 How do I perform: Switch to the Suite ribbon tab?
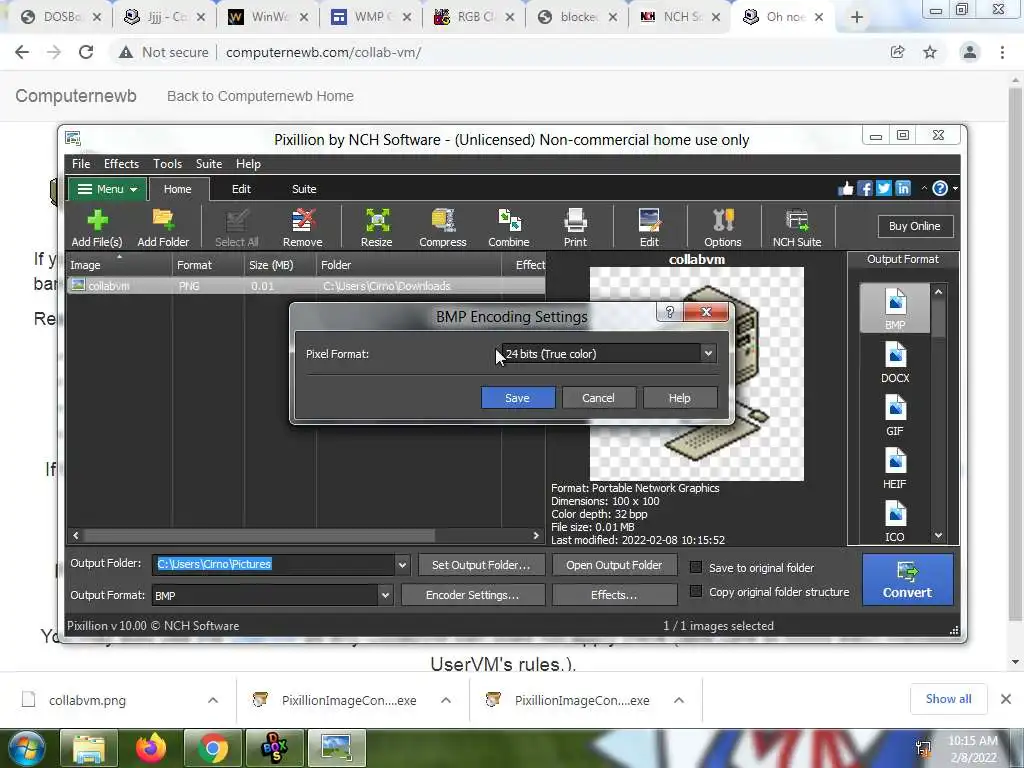[304, 189]
